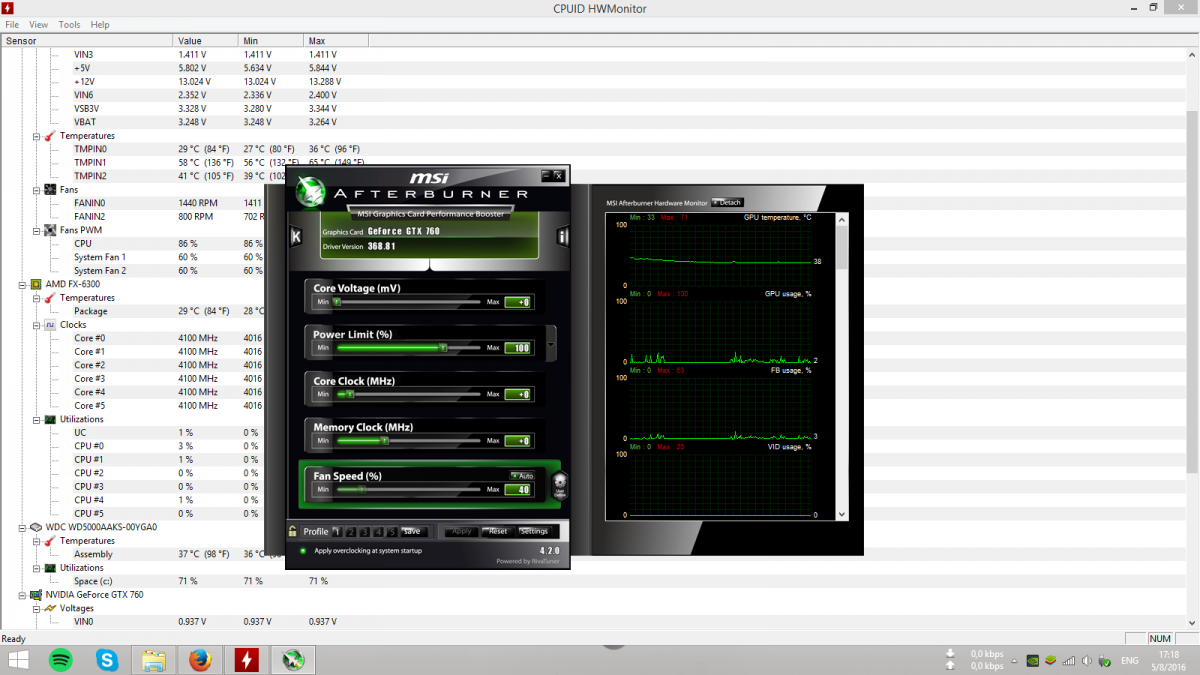Screen dimensions: 1200x675
Task: Click the ENG language indicator
Action: pyautogui.click(x=1128, y=661)
